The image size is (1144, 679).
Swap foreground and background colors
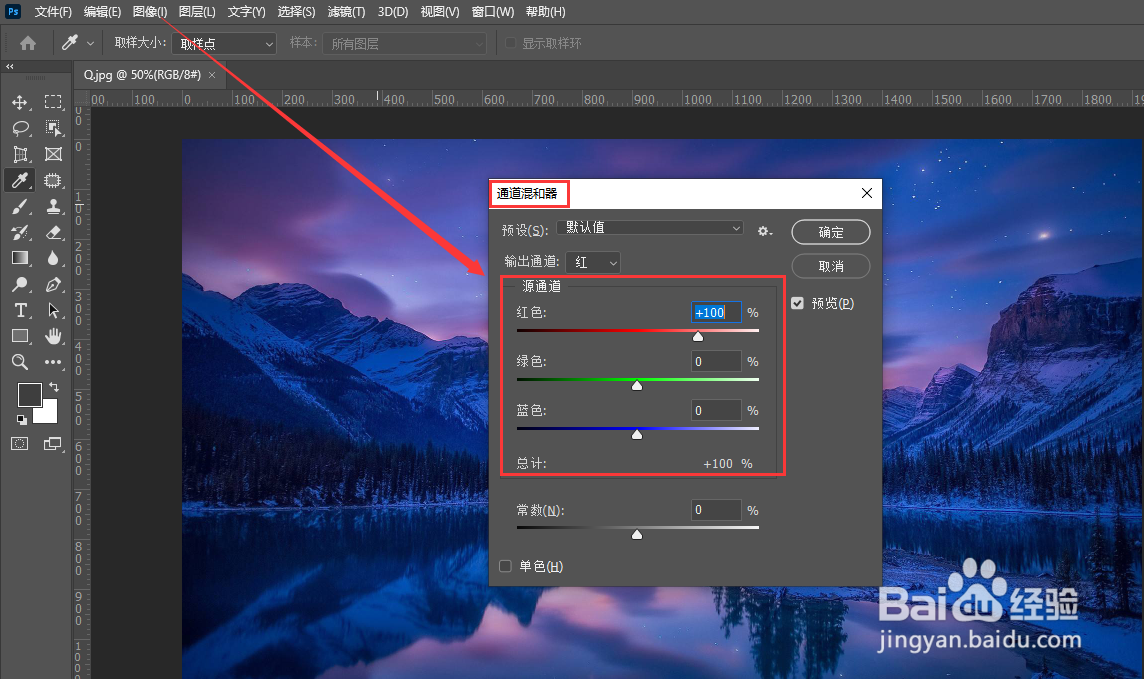click(x=53, y=387)
